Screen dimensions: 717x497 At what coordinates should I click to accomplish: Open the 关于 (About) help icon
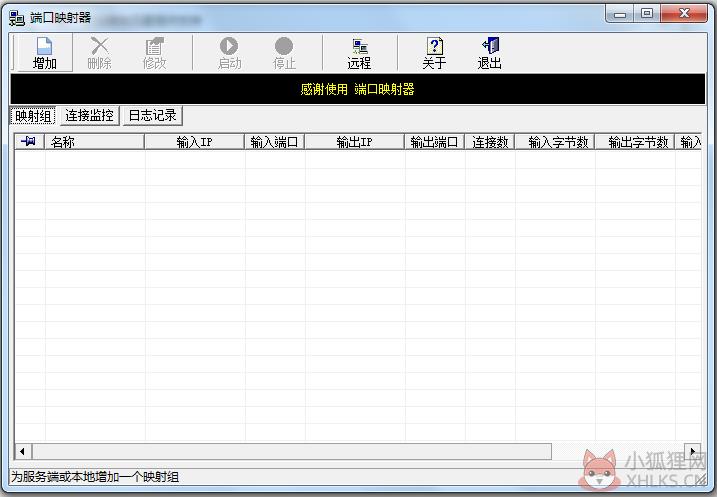coord(434,53)
